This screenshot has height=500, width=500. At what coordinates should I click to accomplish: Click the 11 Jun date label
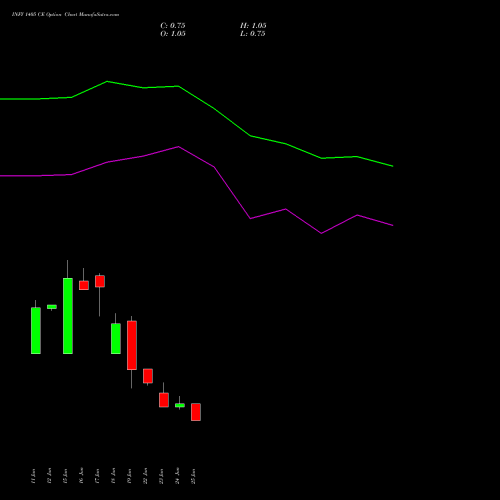click(x=33, y=476)
